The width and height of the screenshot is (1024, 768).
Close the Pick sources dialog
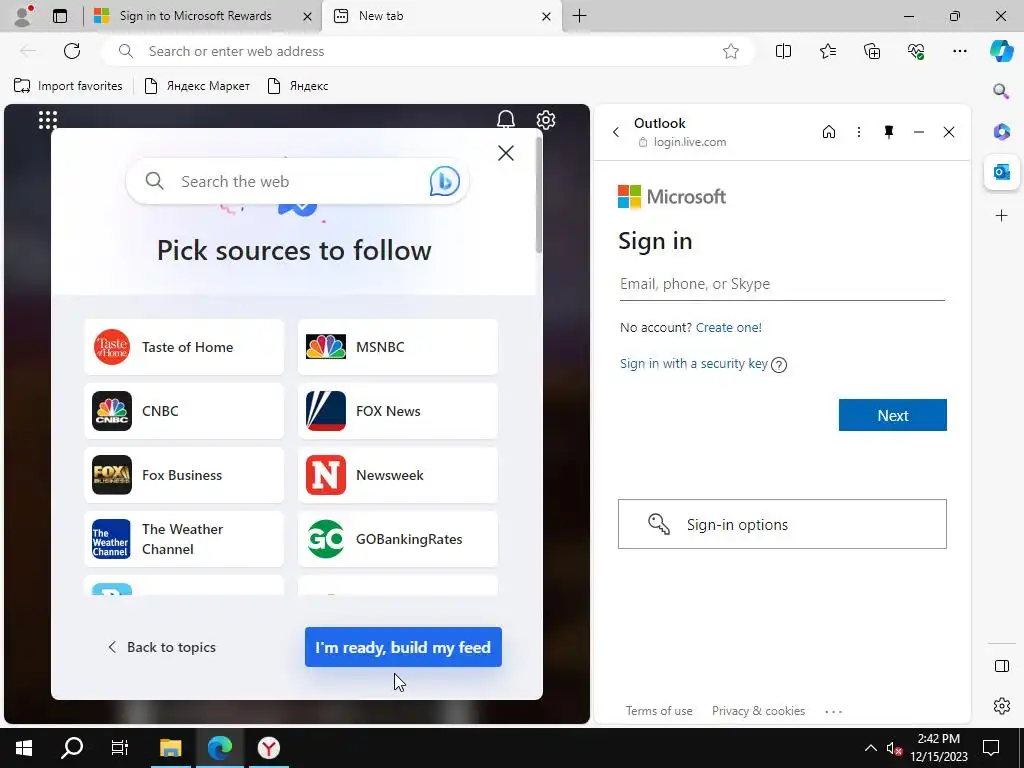tap(505, 153)
